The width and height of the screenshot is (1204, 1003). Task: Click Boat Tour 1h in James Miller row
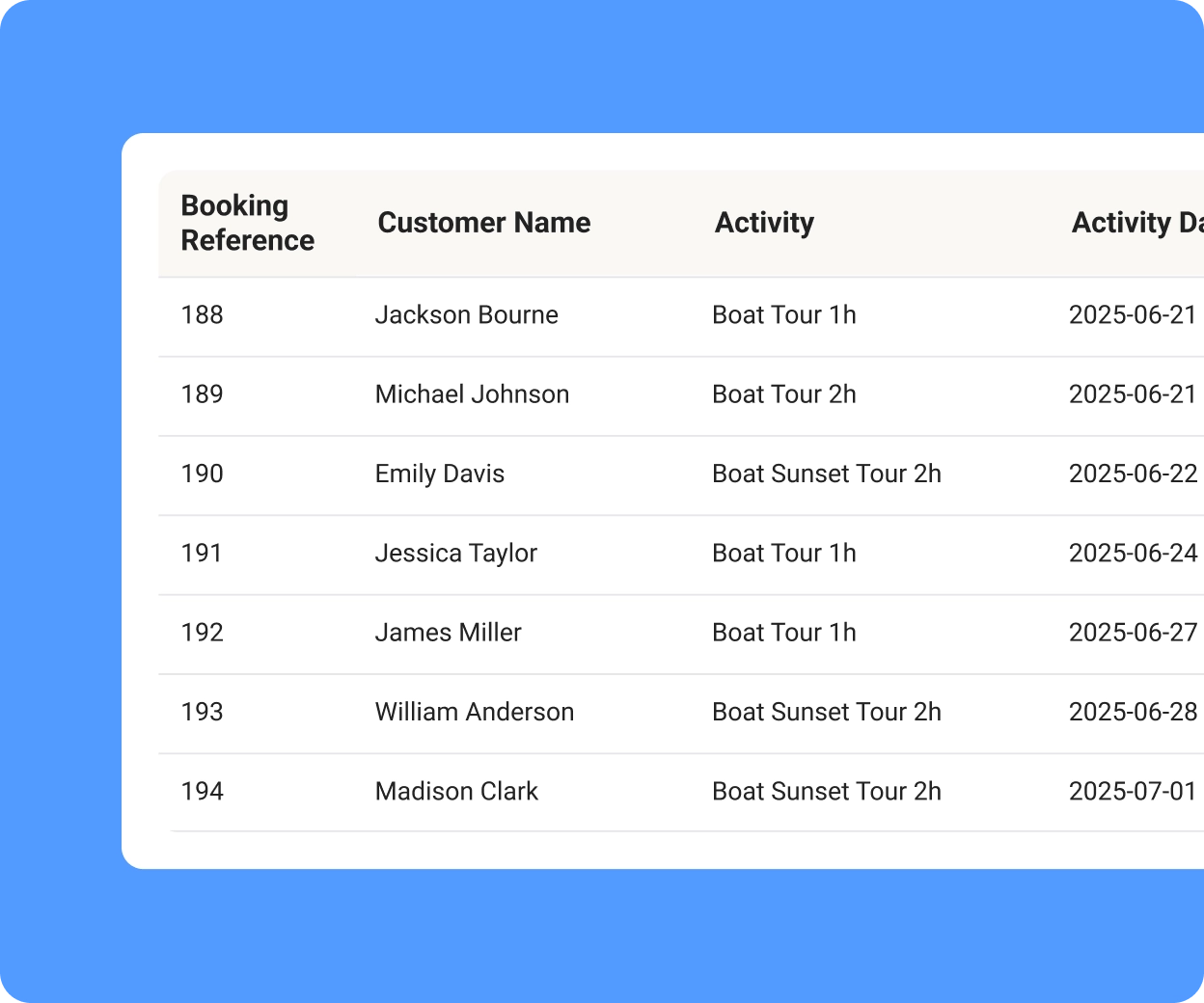click(x=784, y=633)
